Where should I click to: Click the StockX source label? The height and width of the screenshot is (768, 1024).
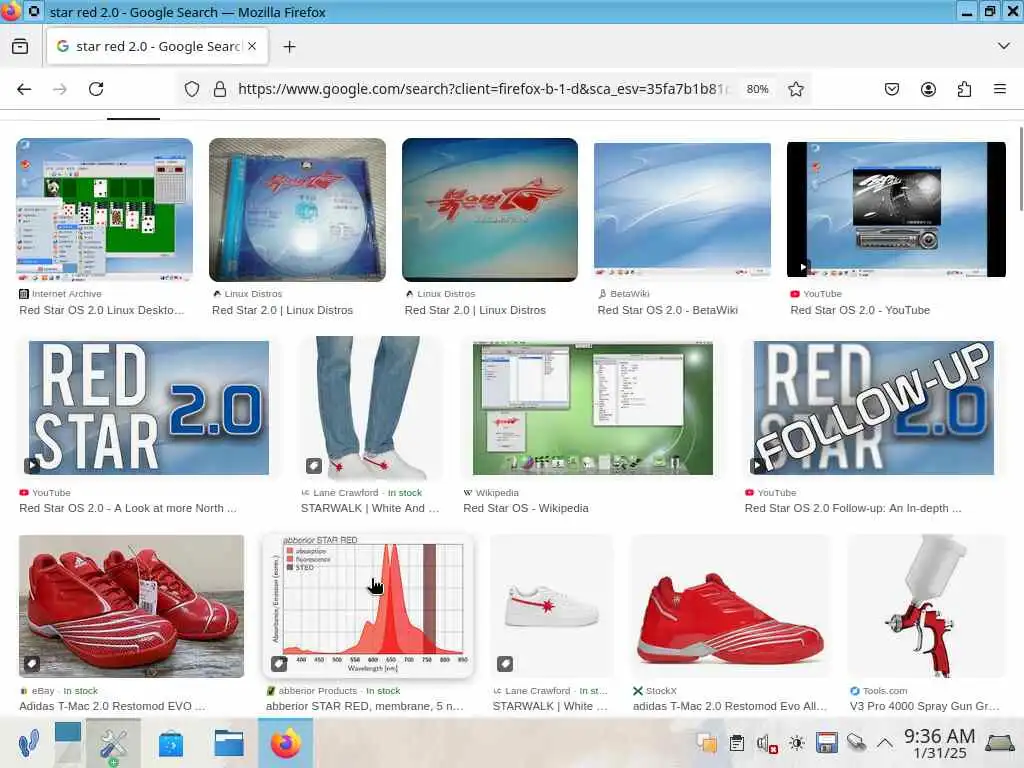(661, 690)
